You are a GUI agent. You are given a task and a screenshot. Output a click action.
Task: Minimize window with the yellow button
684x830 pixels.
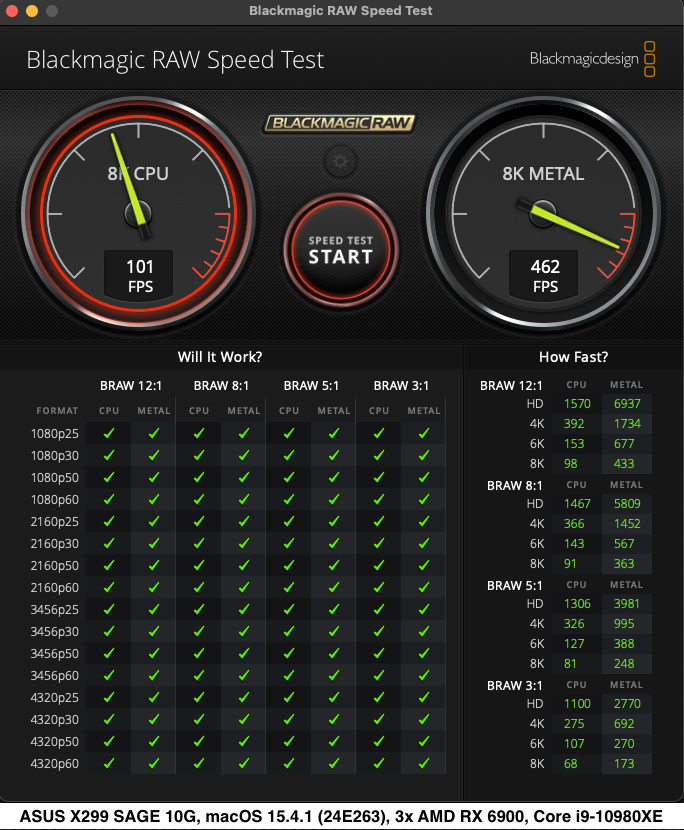32,11
